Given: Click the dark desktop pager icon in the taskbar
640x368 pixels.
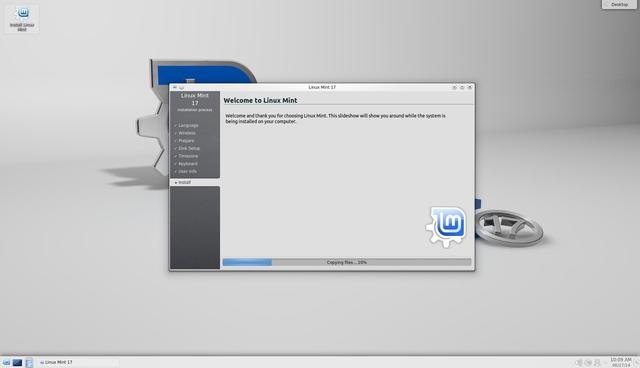Looking at the screenshot, I should [x=17, y=362].
